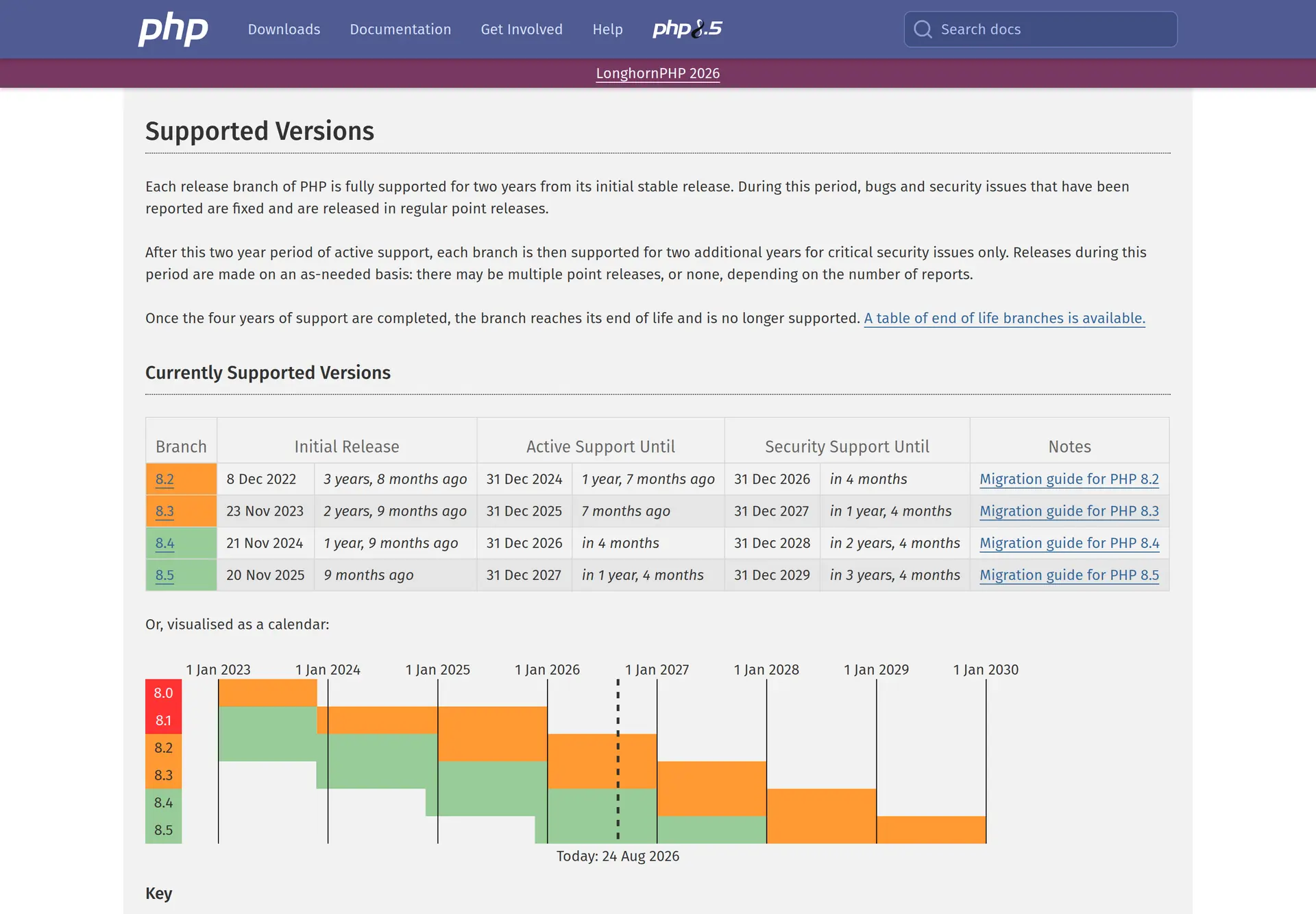This screenshot has width=1316, height=914.
Task: Click the '7 months ago' cell
Action: click(x=648, y=512)
